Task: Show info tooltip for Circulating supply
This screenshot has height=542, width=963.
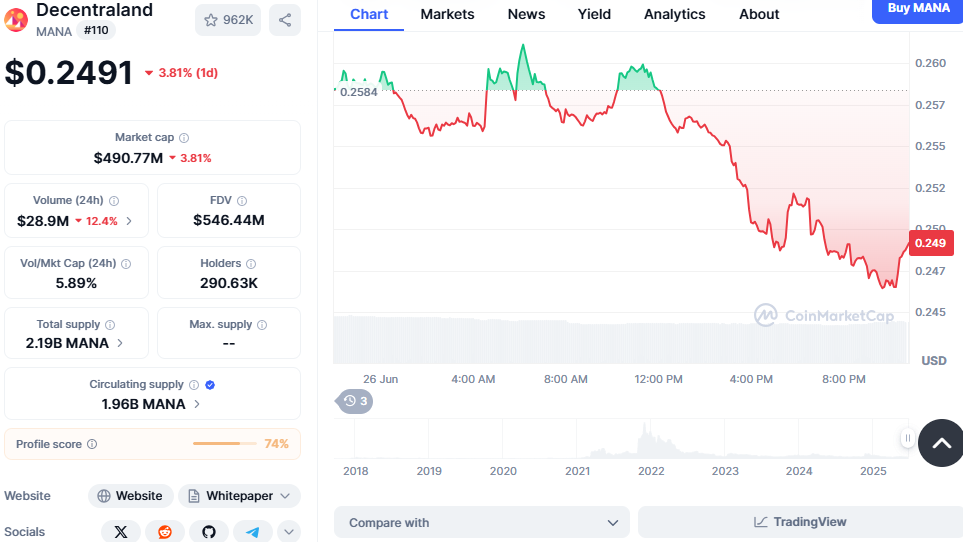Action: 194,385
